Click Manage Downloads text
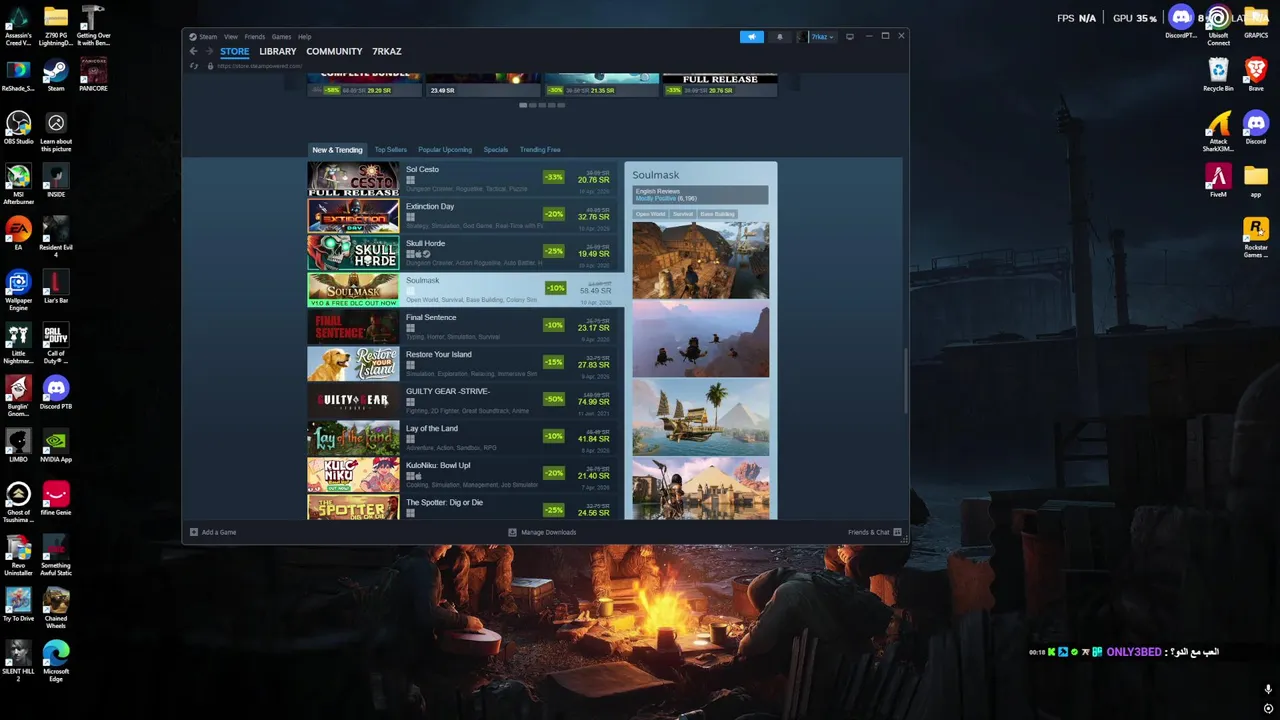Viewport: 1280px width, 720px height. 549,532
